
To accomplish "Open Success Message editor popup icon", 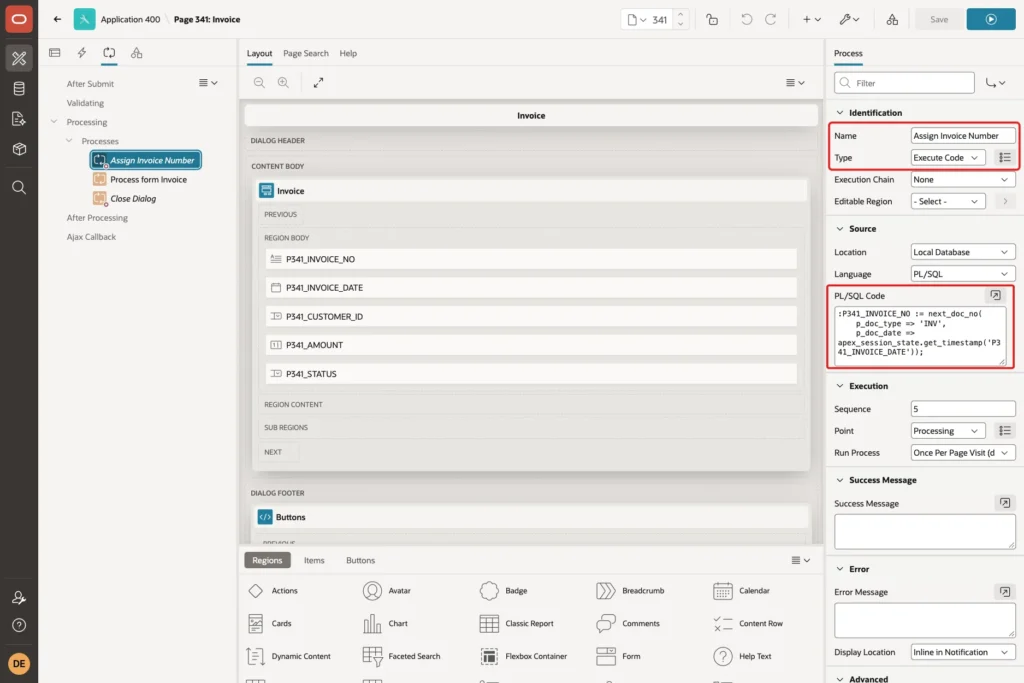I will [x=1004, y=503].
